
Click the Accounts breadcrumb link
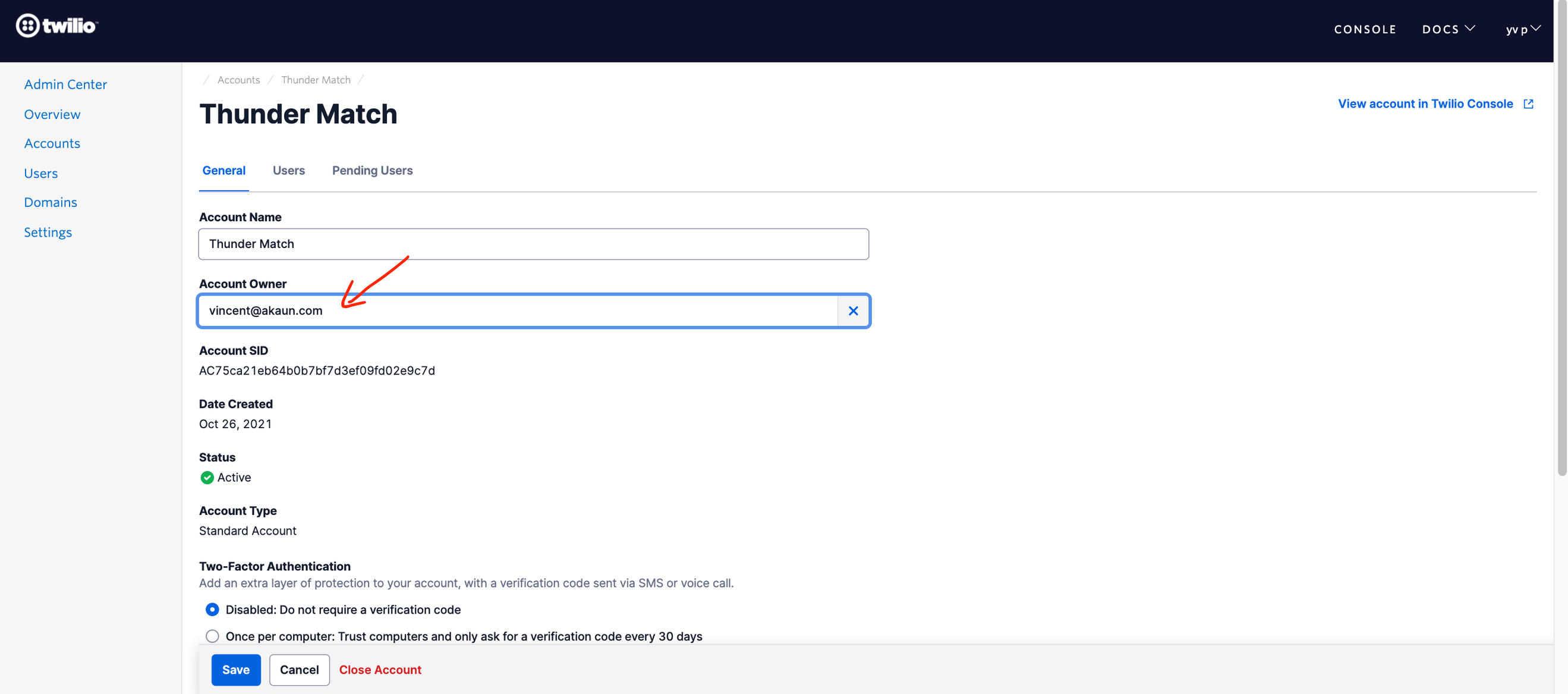point(238,80)
